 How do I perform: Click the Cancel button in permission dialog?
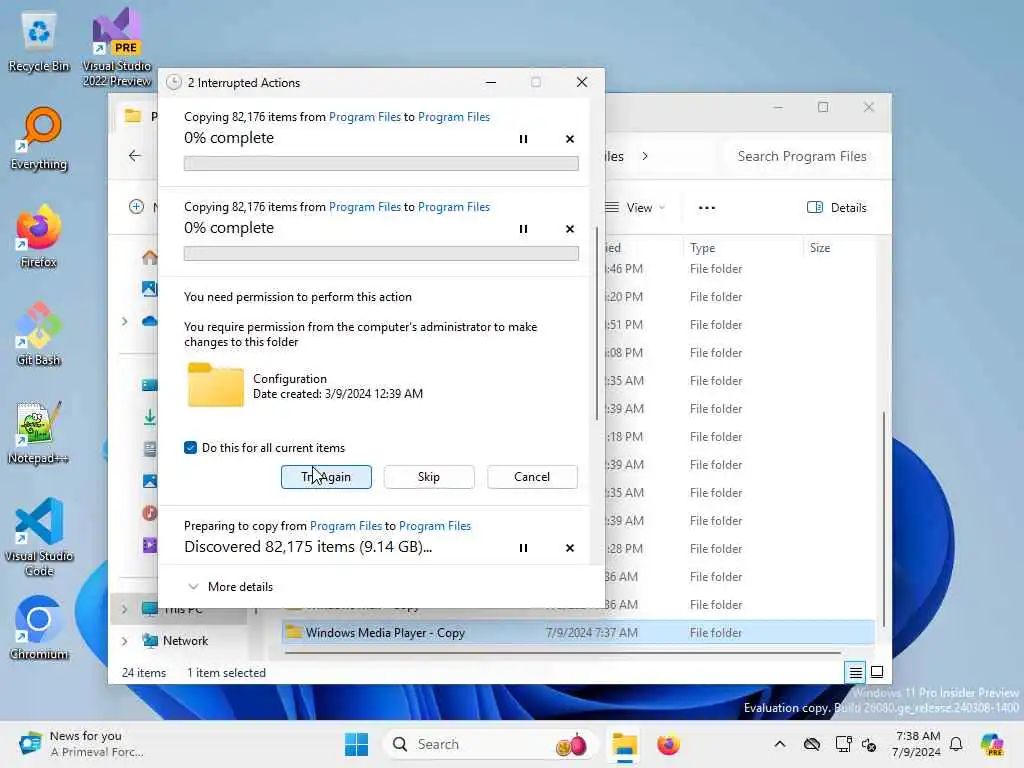(532, 477)
